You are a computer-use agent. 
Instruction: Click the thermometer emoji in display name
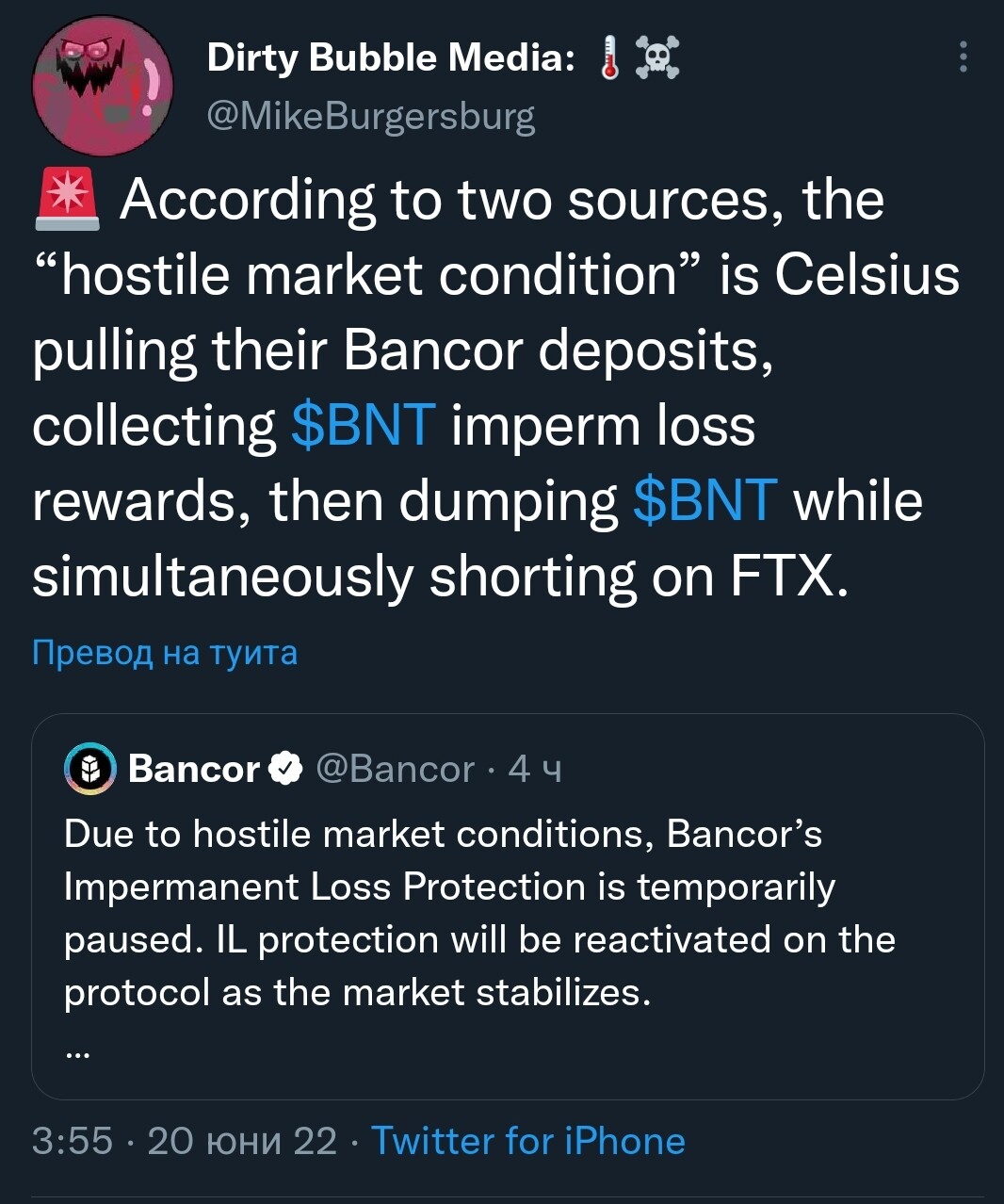coord(610,58)
